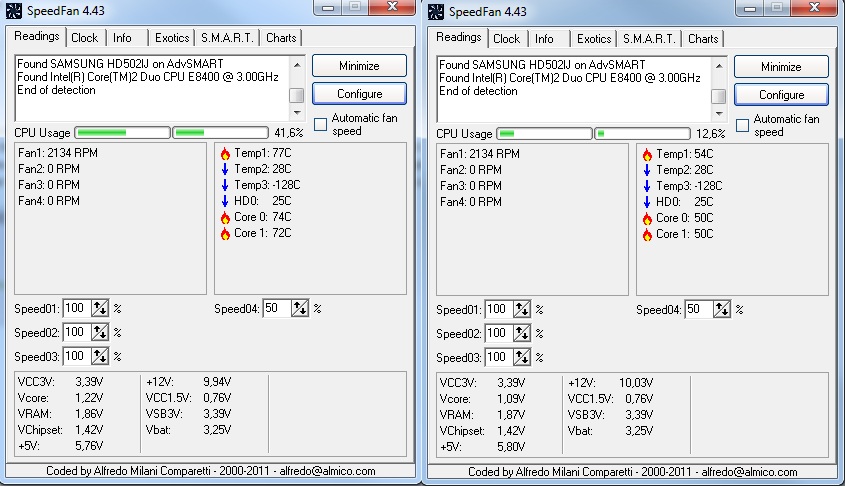Click the Core 0 50C flame icon

[647, 219]
